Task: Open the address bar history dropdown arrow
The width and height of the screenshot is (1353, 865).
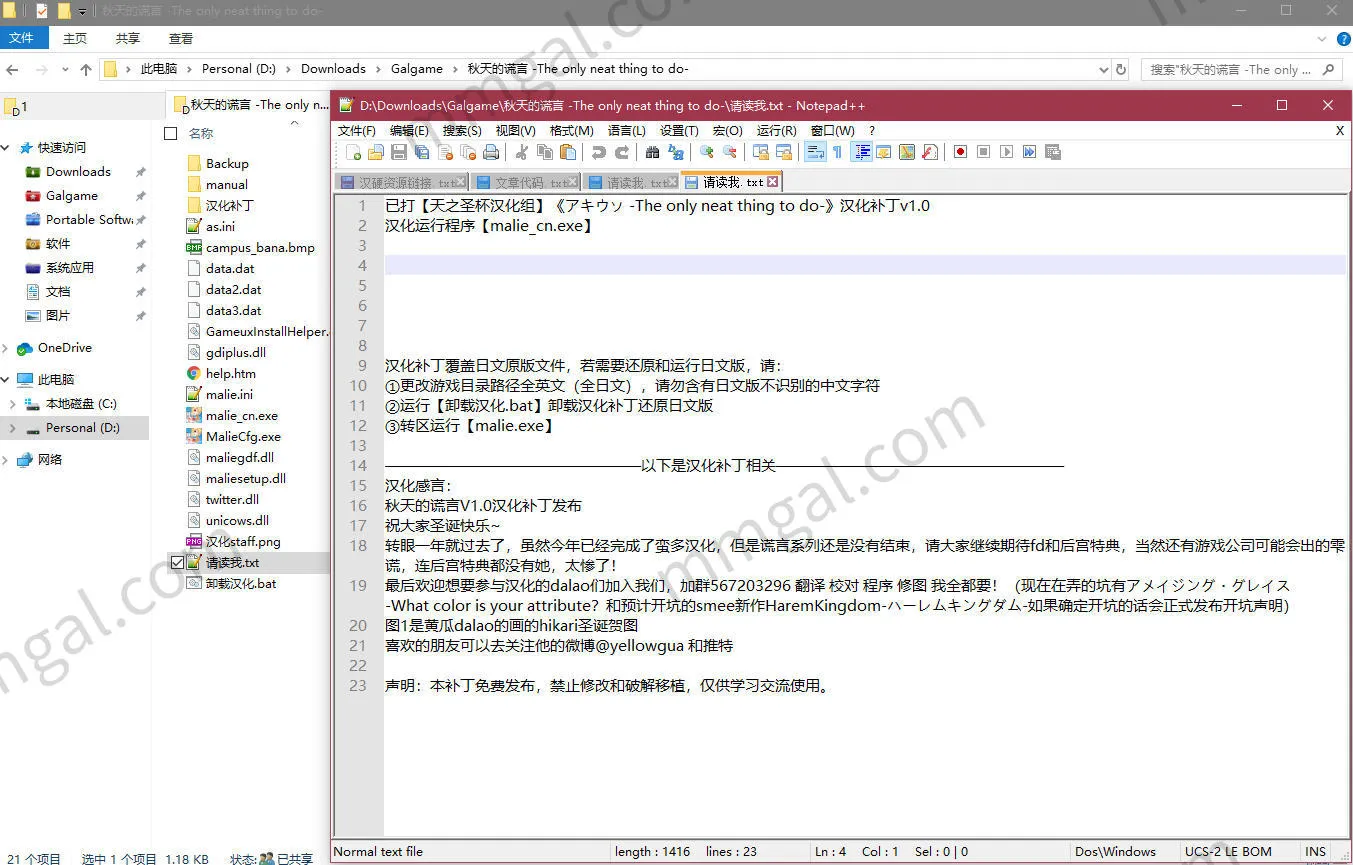Action: [x=1103, y=70]
